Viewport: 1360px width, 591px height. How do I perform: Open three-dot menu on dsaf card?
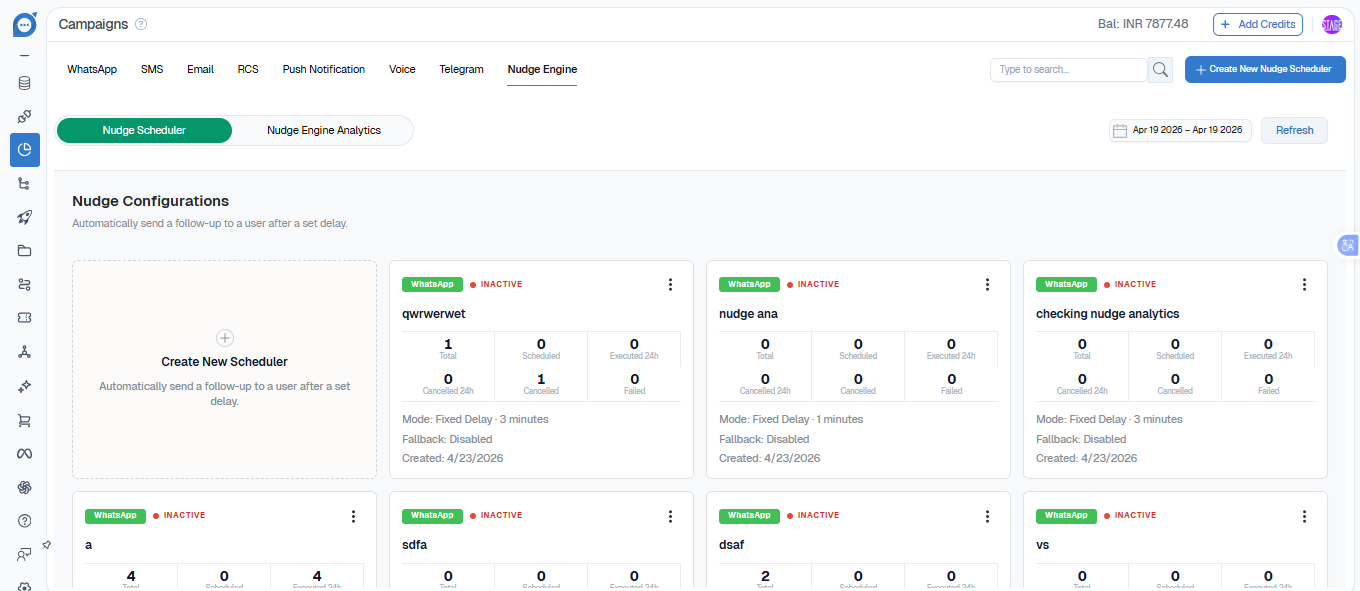coord(987,516)
